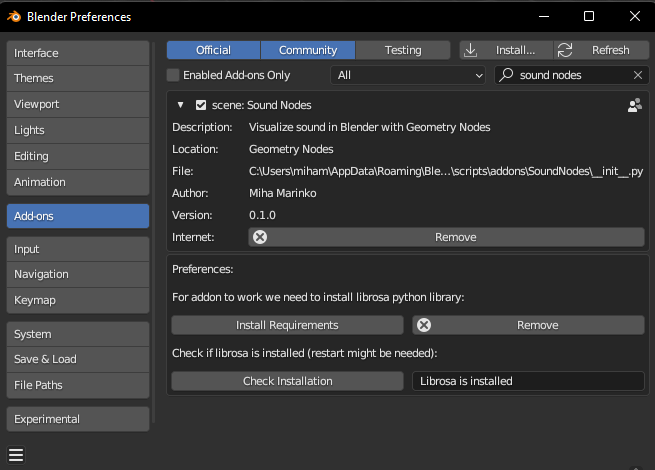Image resolution: width=655 pixels, height=470 pixels.
Task: Toggle the Testing add-ons filter
Action: click(x=403, y=50)
